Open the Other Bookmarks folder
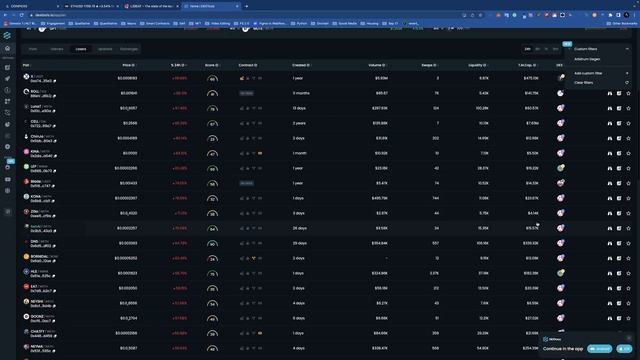640x360 pixels. [622, 23]
